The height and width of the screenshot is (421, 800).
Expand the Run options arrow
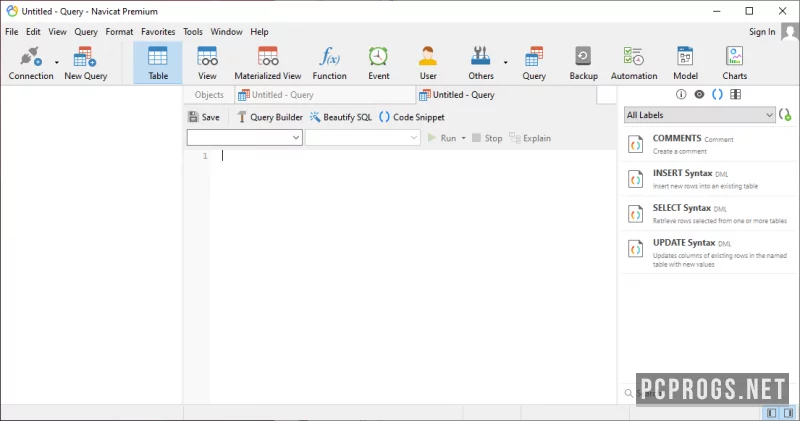(463, 138)
